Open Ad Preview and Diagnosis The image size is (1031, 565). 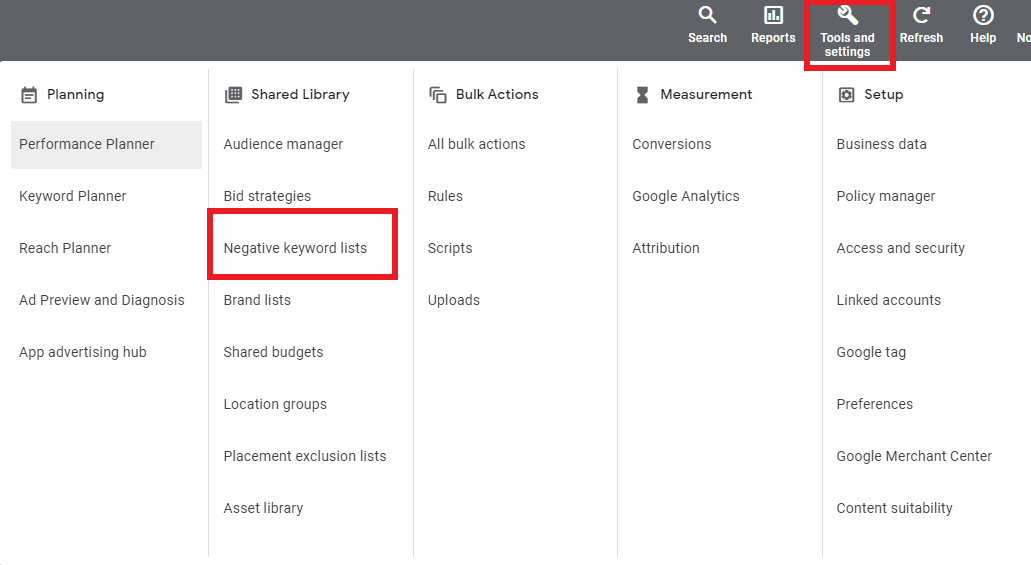click(x=102, y=300)
